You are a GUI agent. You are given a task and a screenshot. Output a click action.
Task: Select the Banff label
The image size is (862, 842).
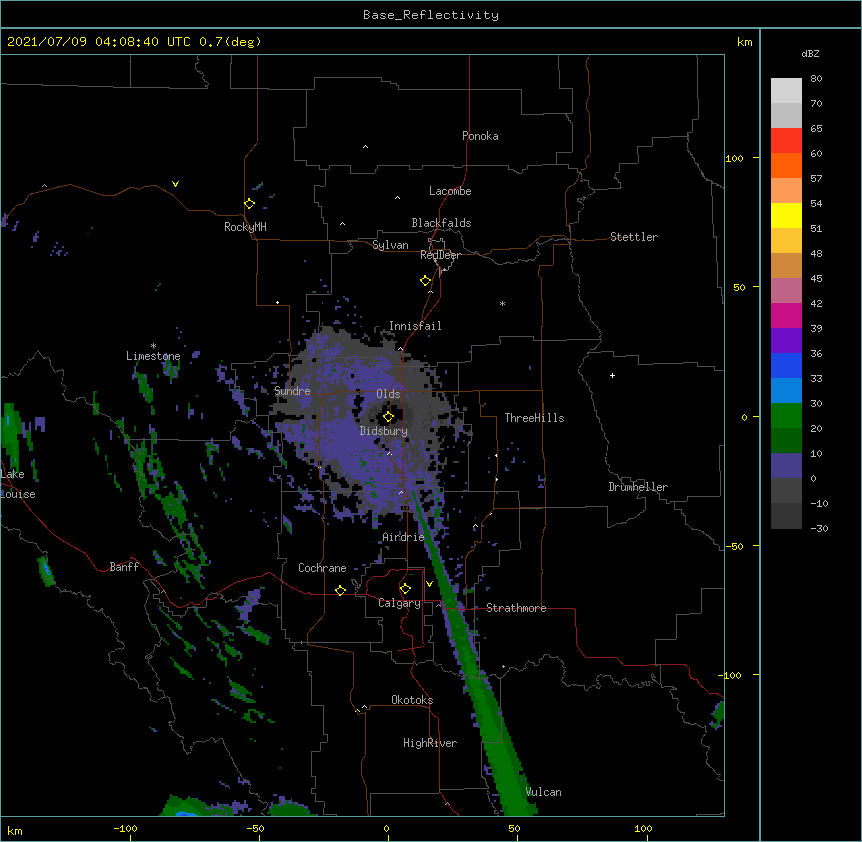(x=124, y=567)
